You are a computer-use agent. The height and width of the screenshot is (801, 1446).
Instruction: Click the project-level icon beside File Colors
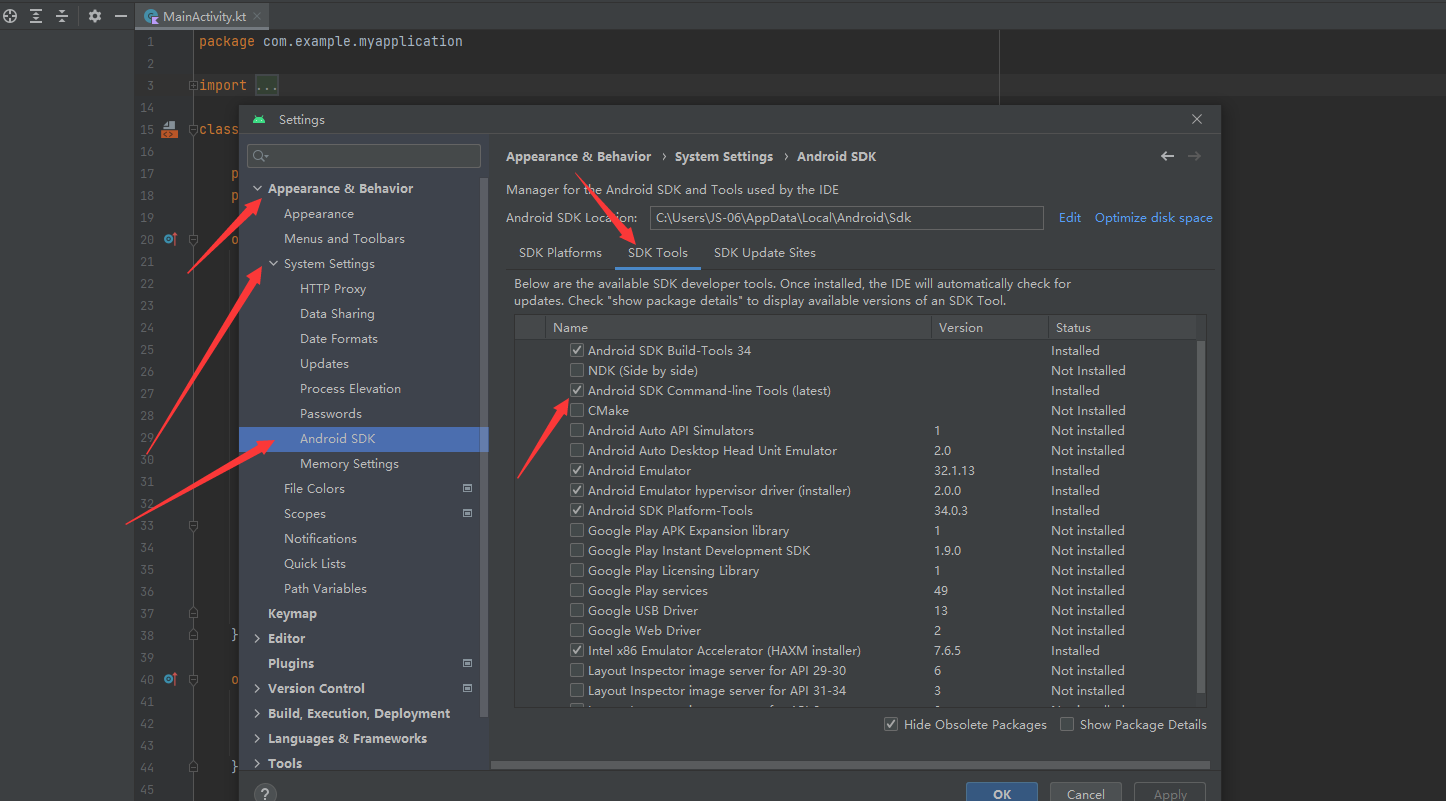[x=467, y=488]
